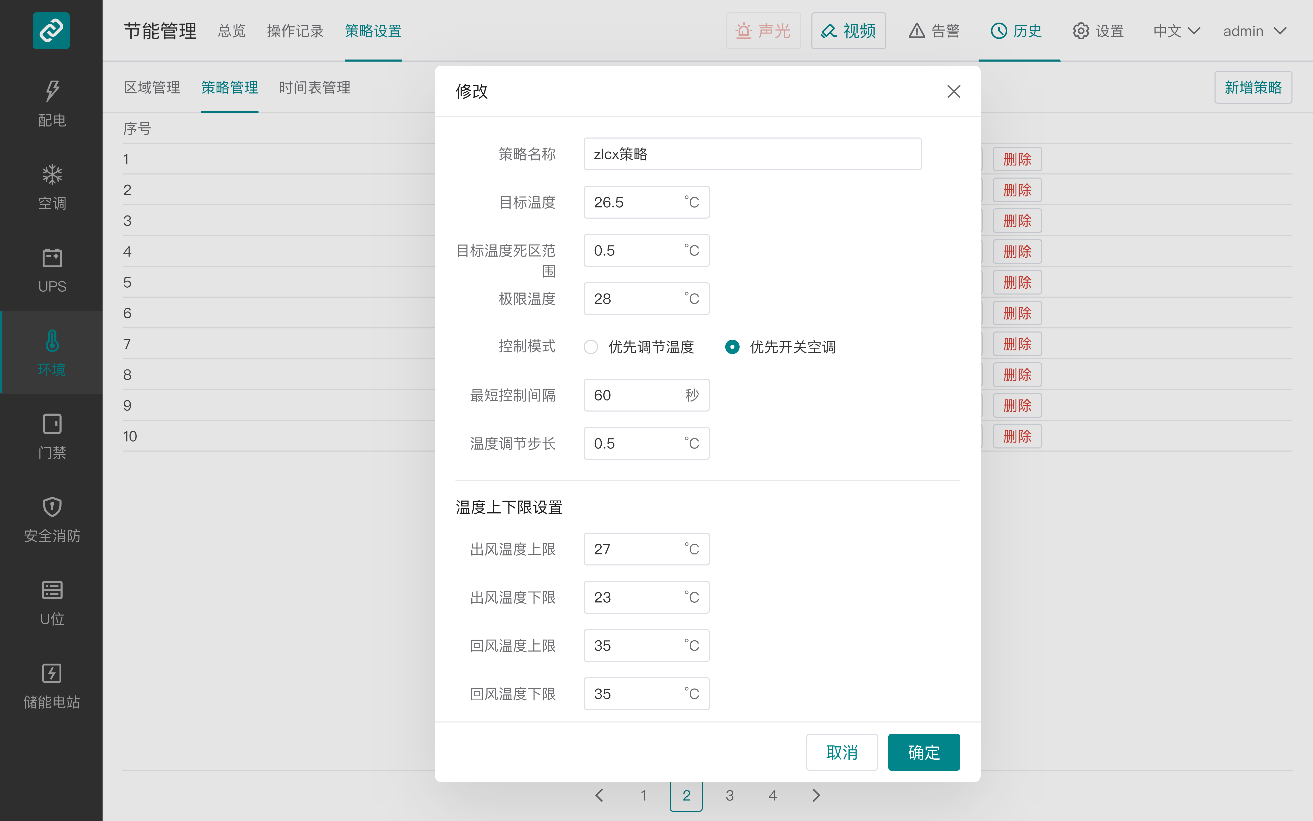1313x821 pixels.
Task: Close the 修改 dialog with X
Action: click(953, 91)
